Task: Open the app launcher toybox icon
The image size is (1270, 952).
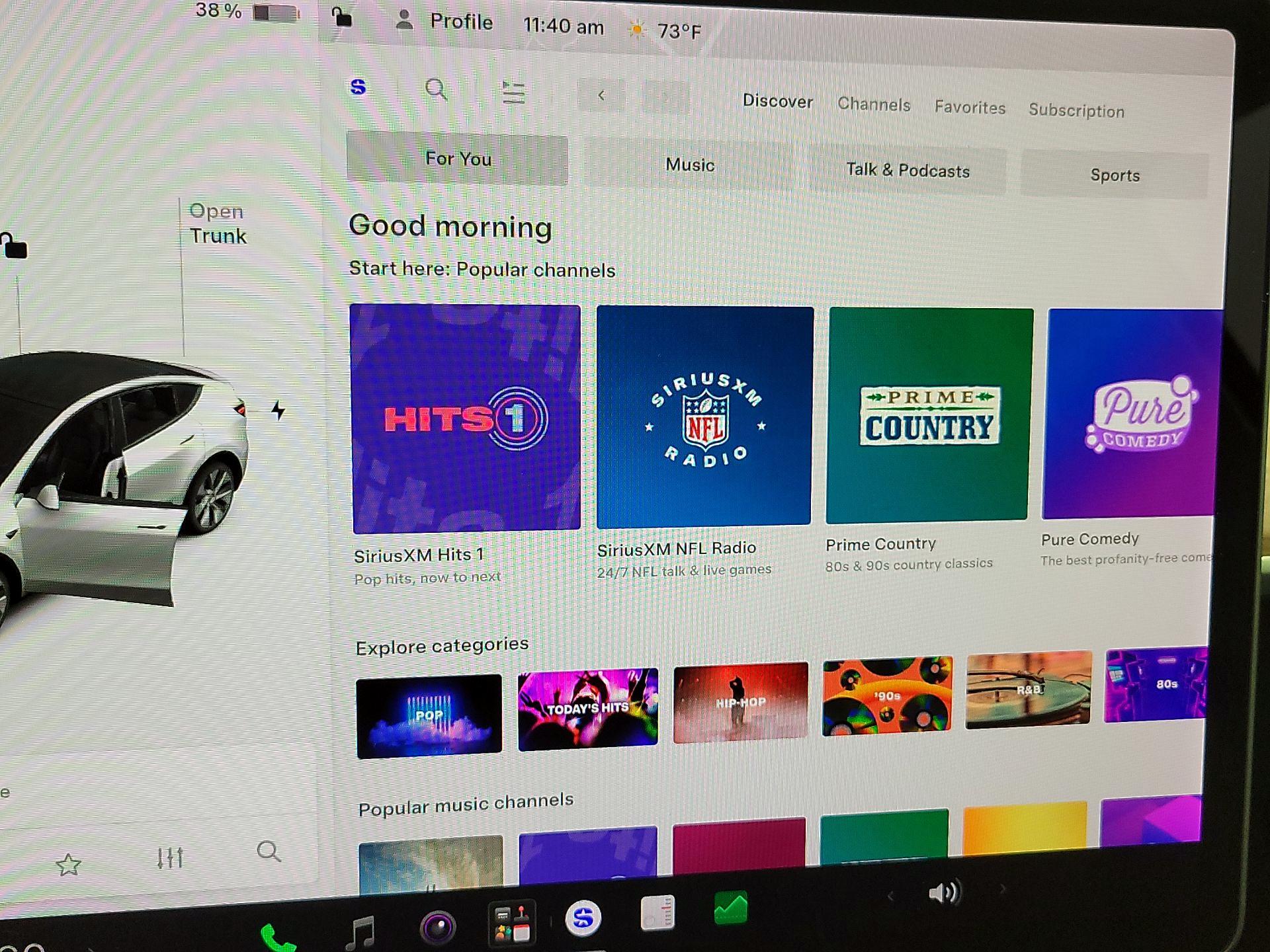Action: [x=511, y=924]
